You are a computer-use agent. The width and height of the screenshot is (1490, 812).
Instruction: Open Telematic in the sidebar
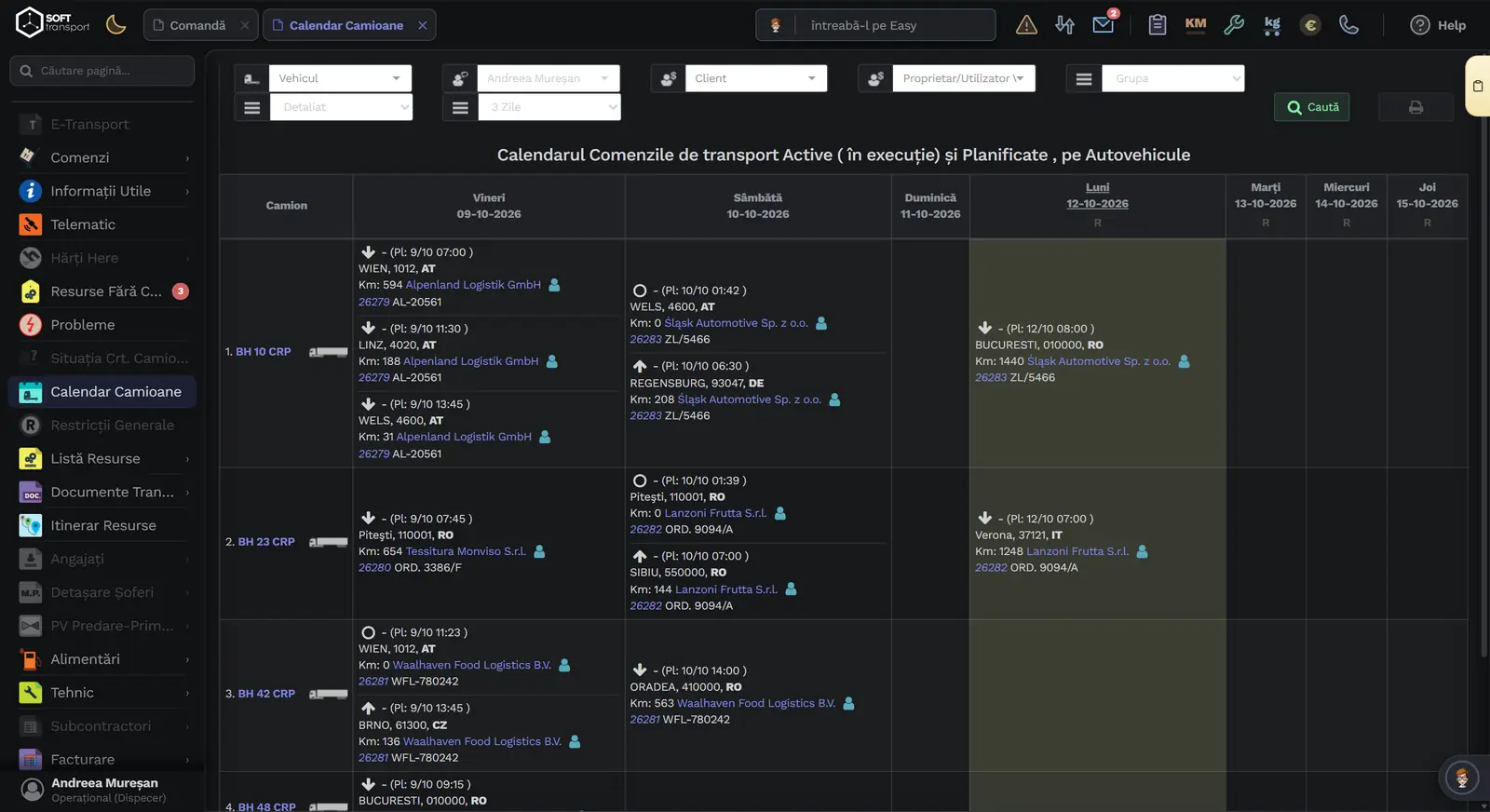102,224
